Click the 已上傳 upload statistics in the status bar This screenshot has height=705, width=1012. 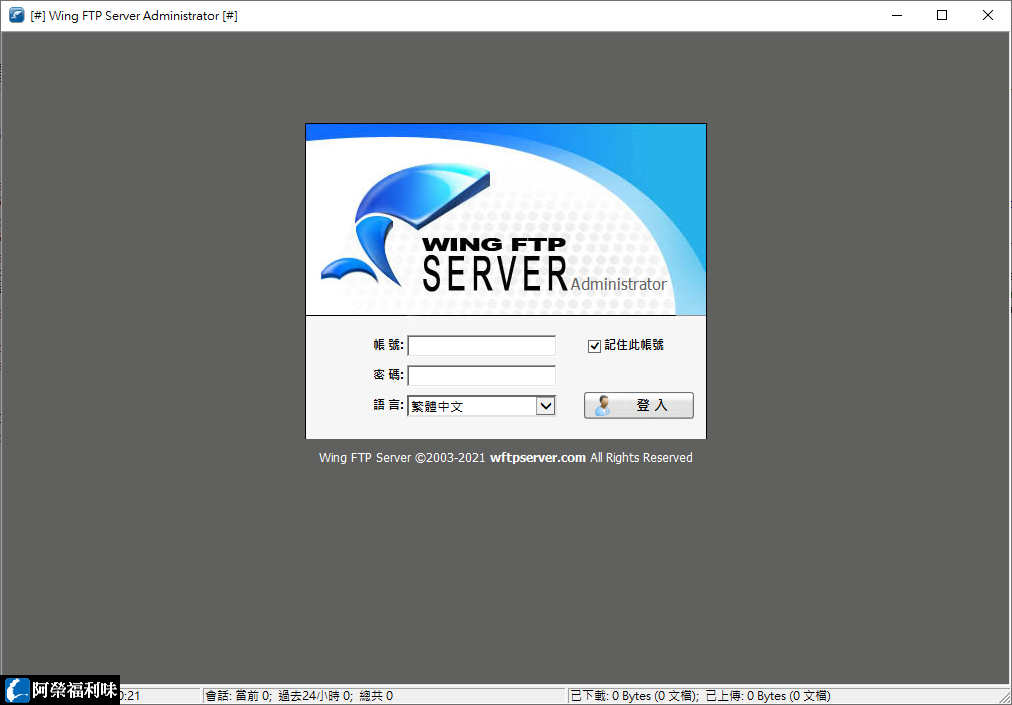coord(770,695)
